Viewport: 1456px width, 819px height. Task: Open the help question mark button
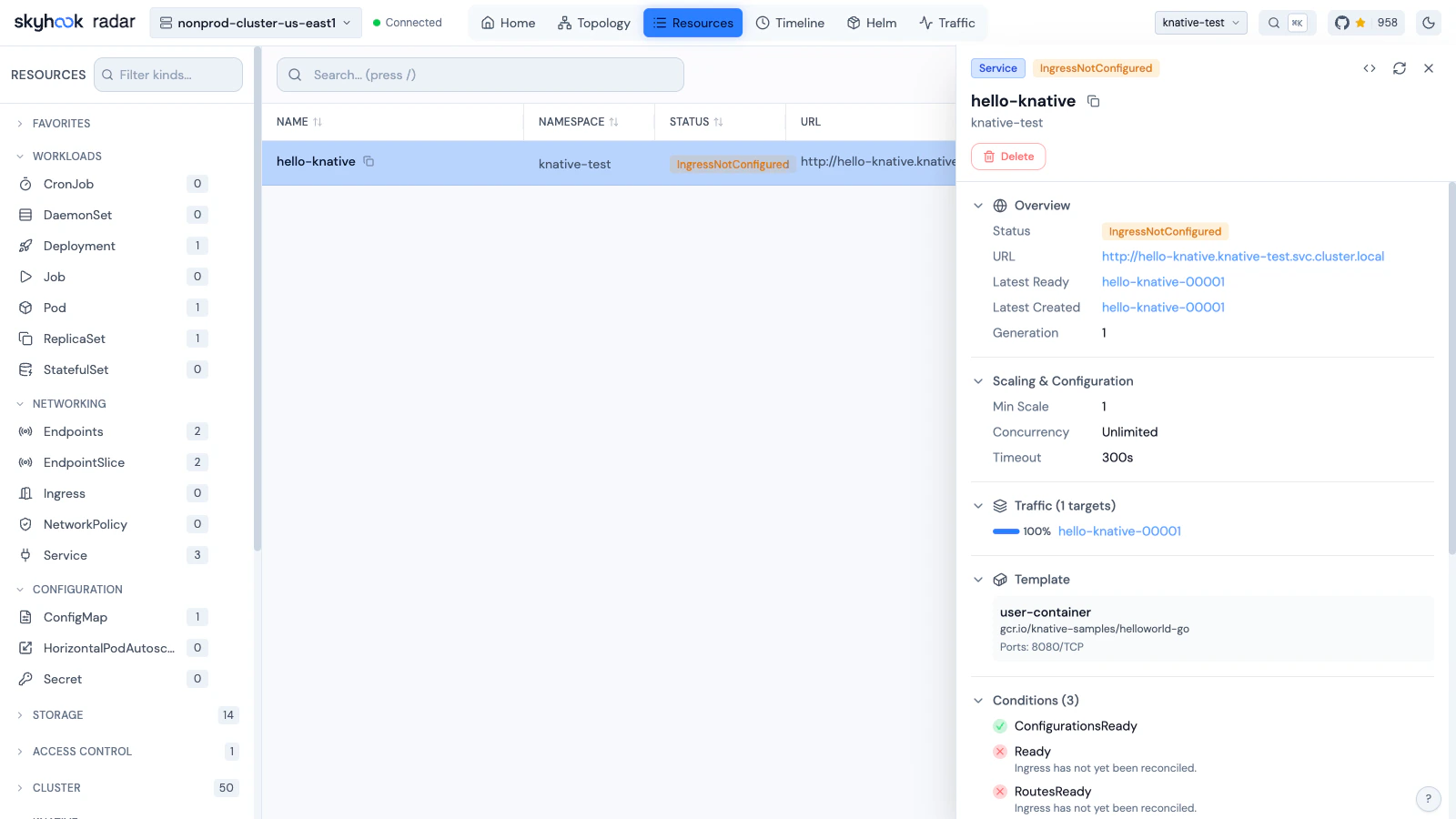coord(1429,799)
